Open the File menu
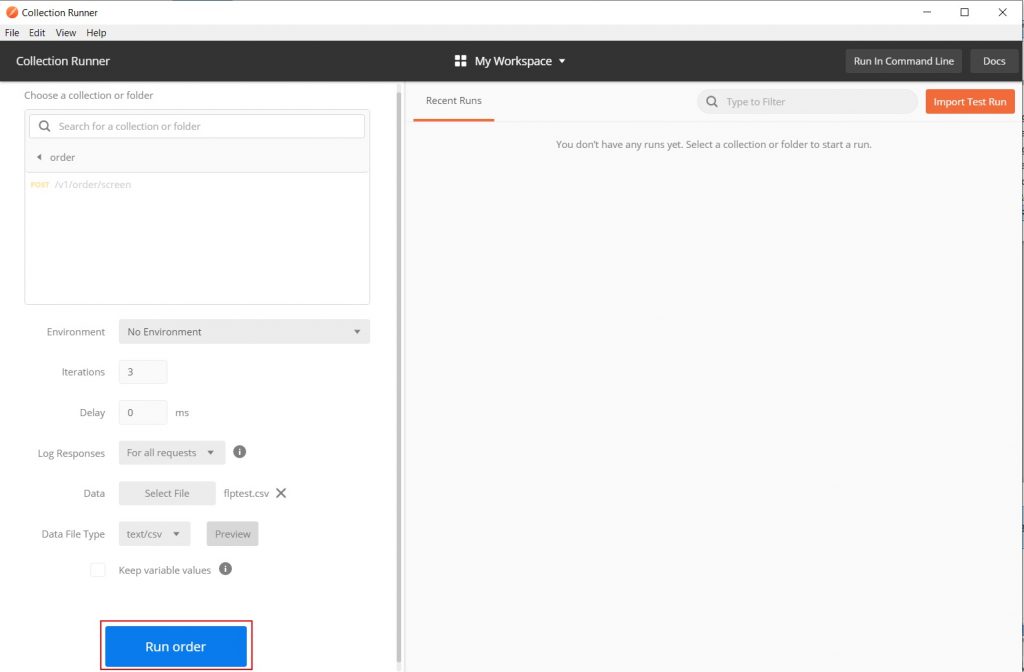The image size is (1024, 672). point(12,33)
